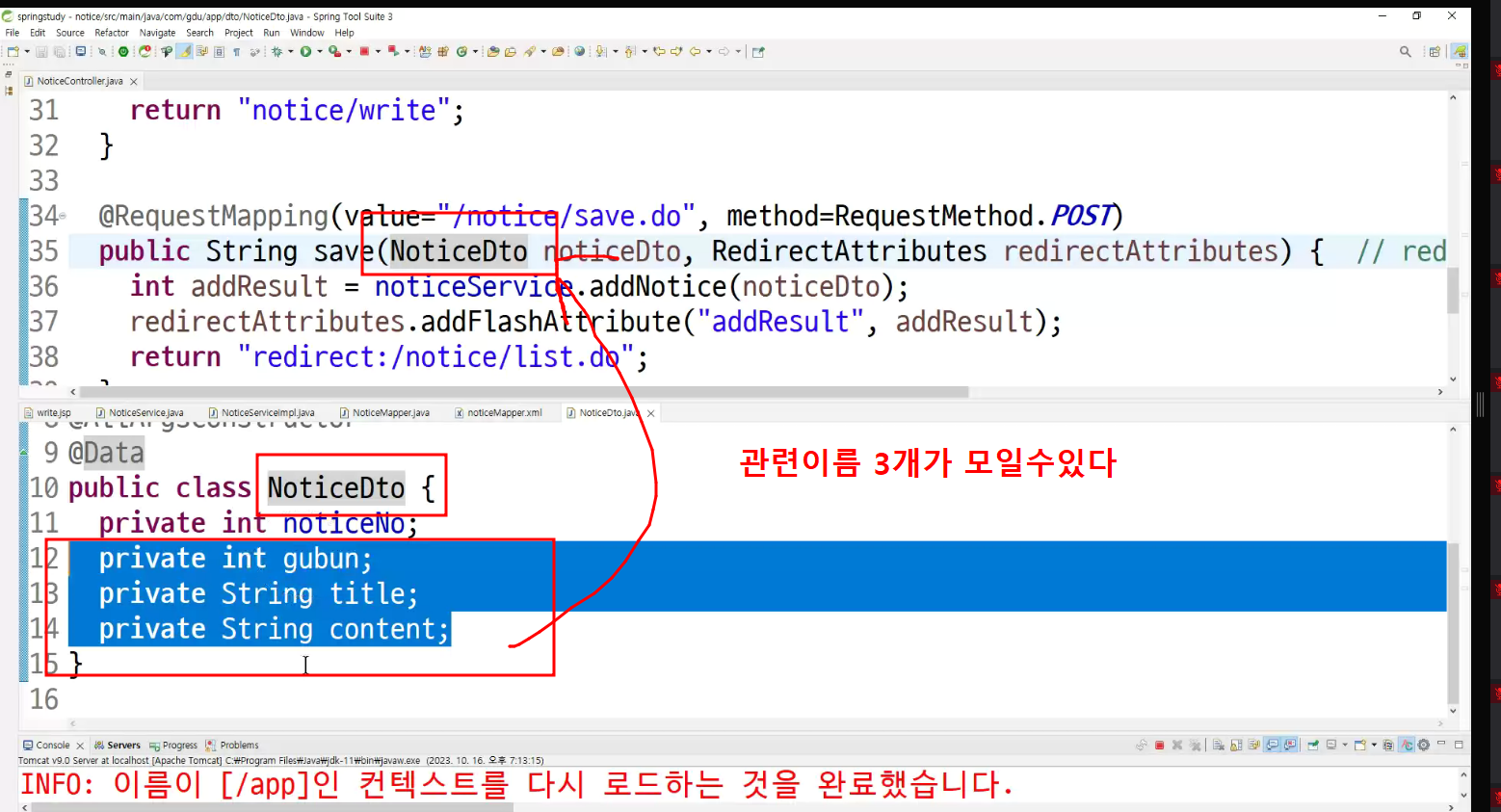Close the NoticeController.java editor tab
The height and width of the screenshot is (812, 1501).
coord(134,82)
